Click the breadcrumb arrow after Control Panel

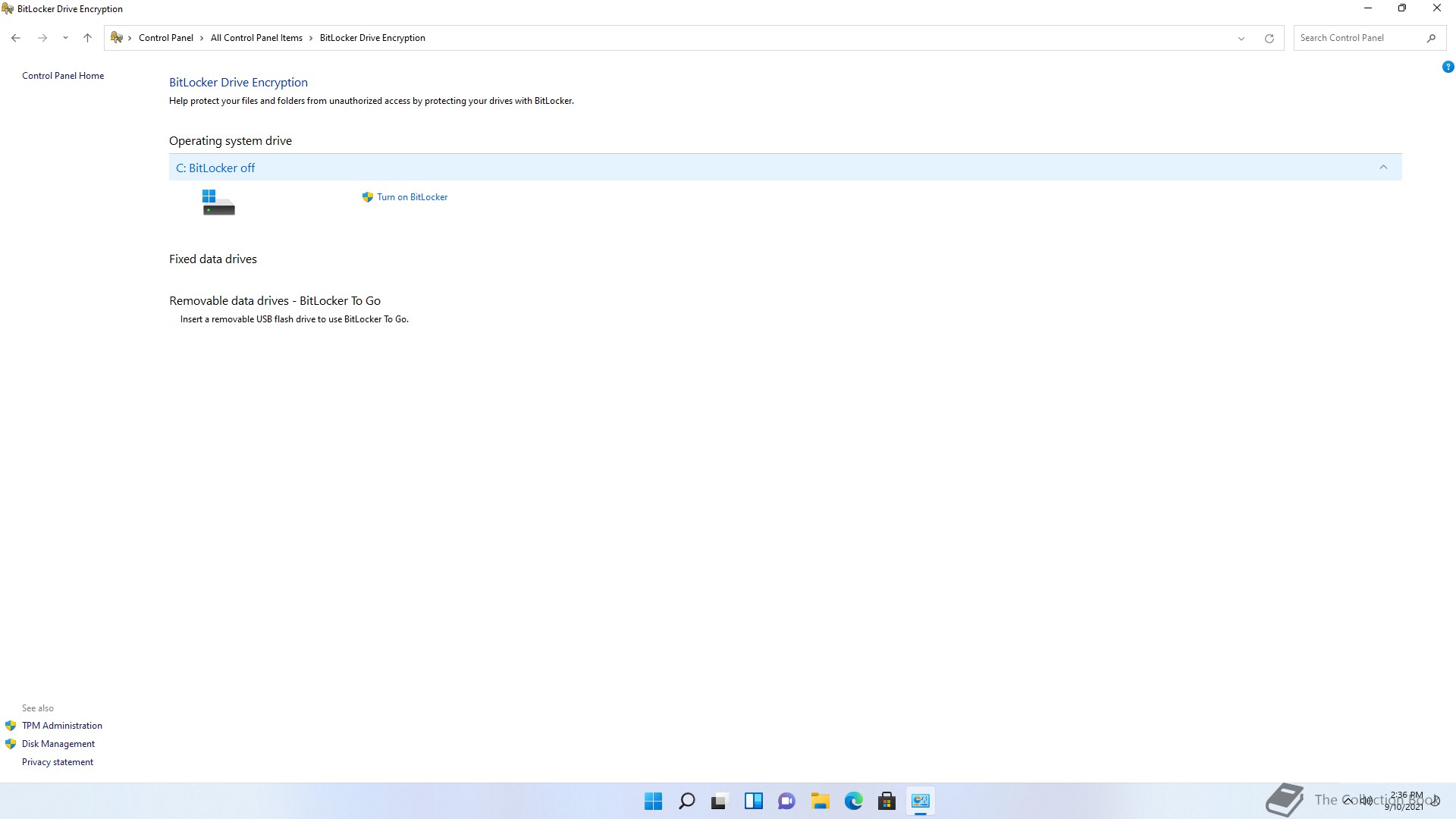202,38
